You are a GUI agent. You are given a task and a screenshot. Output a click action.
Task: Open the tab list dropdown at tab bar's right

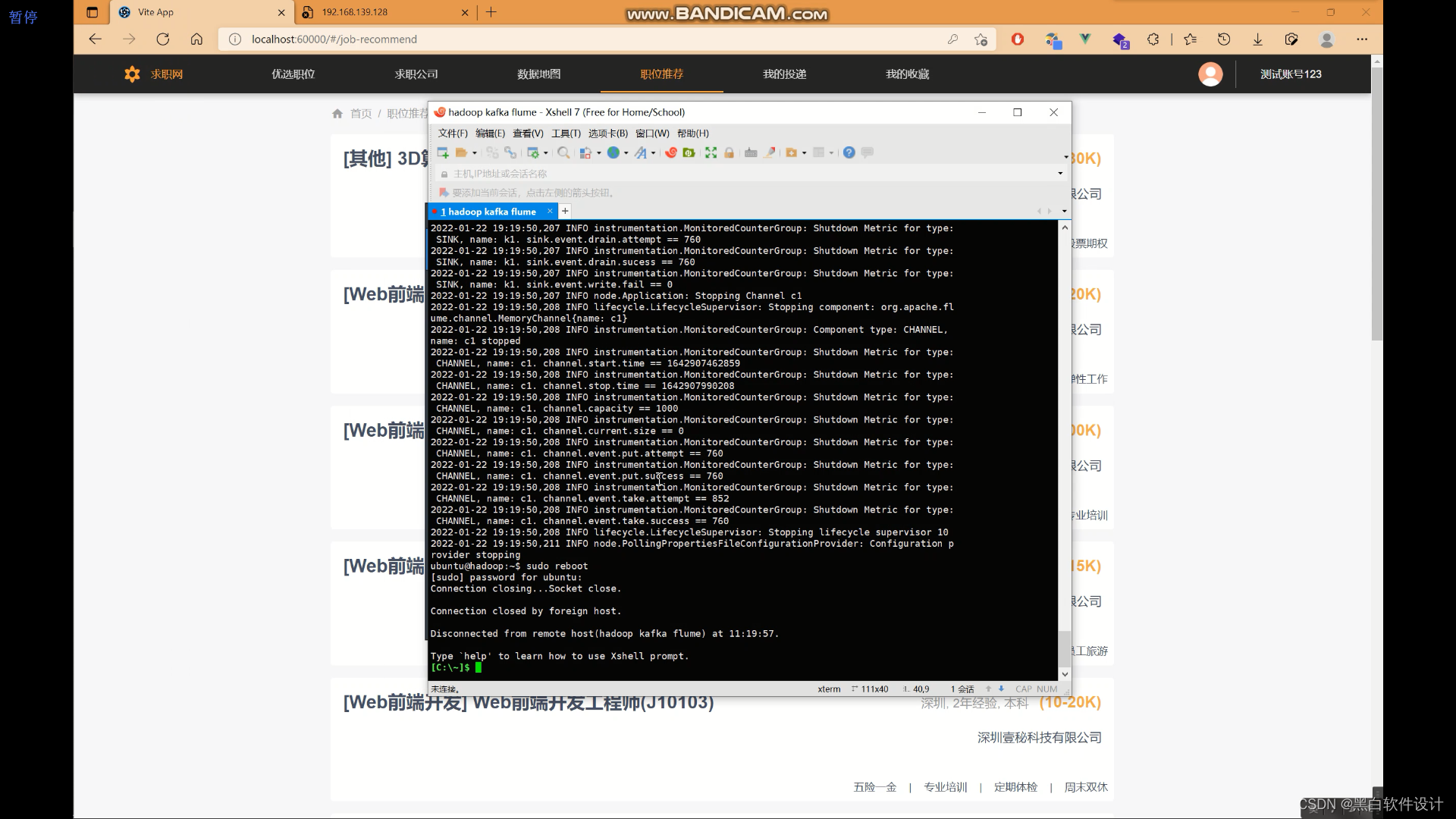coord(1064,212)
